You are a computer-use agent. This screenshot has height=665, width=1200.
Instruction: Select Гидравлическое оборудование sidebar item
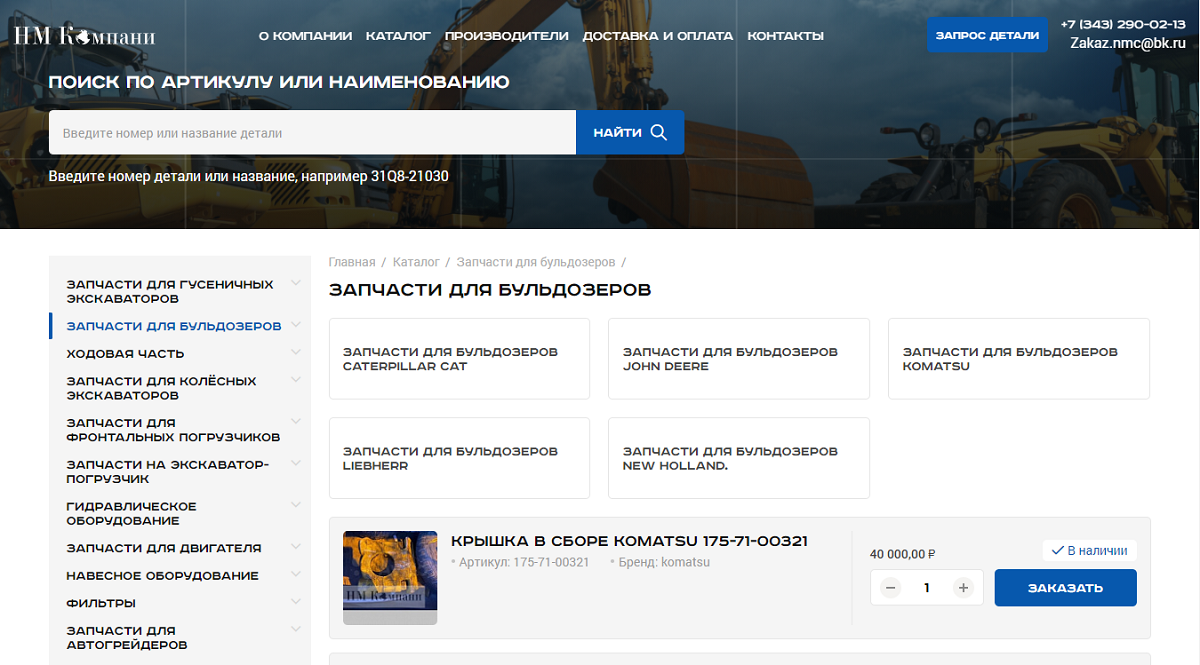point(132,513)
